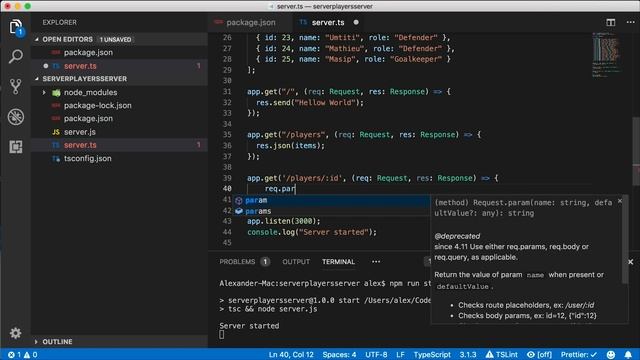The width and height of the screenshot is (640, 360).
Task: Click the Prettier status item
Action: (578, 355)
